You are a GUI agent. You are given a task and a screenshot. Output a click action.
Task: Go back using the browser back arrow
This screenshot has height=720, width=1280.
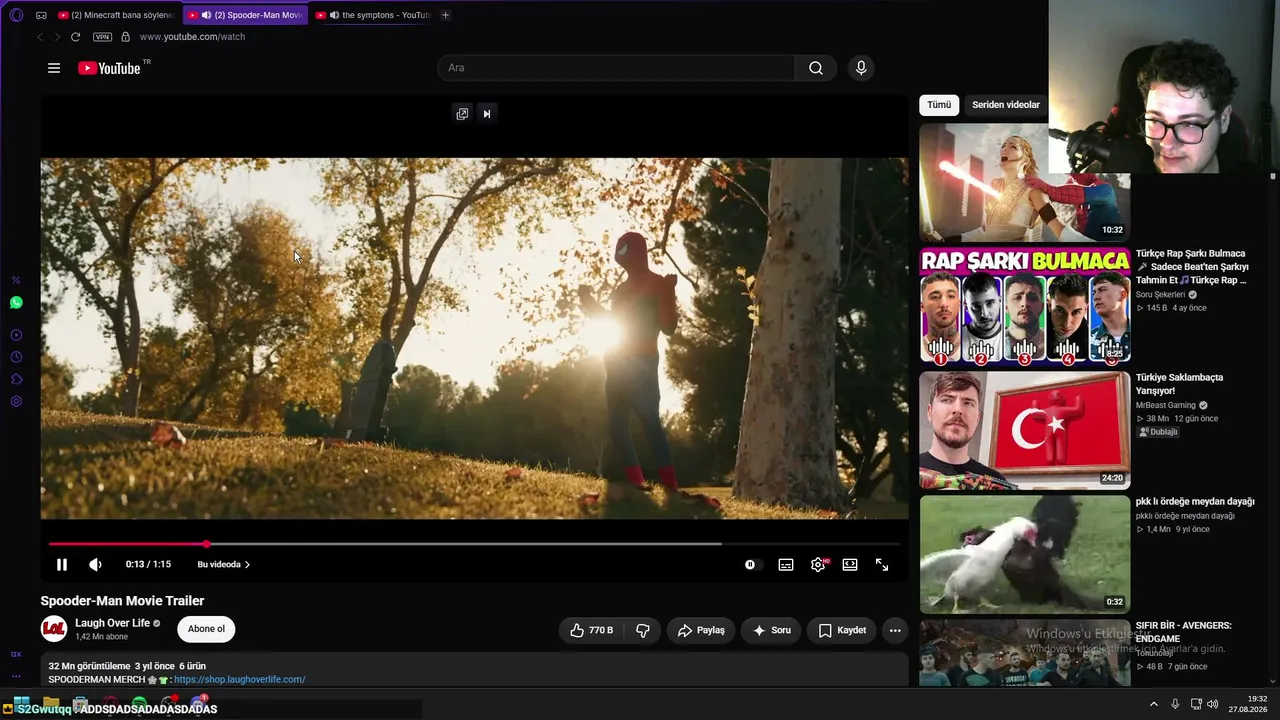[x=40, y=37]
